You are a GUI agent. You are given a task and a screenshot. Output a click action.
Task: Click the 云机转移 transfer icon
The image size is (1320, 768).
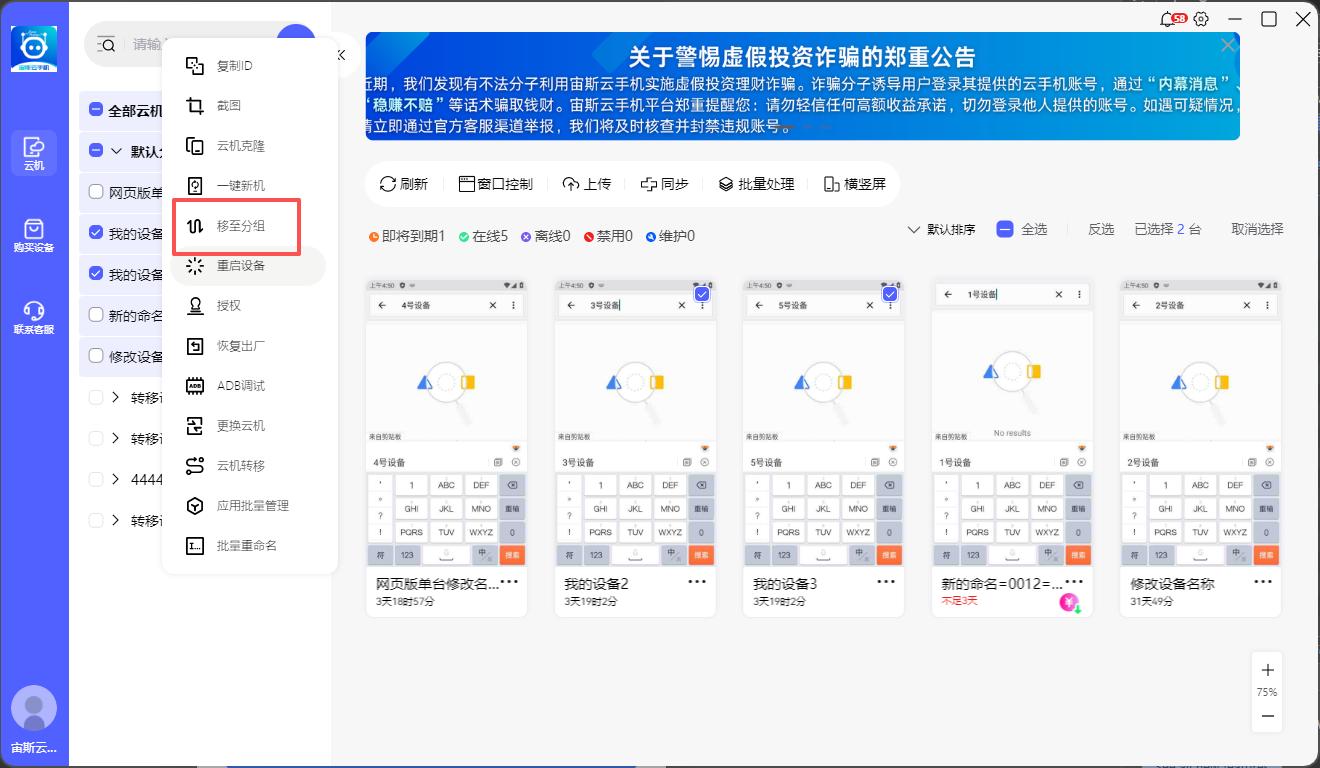[195, 466]
